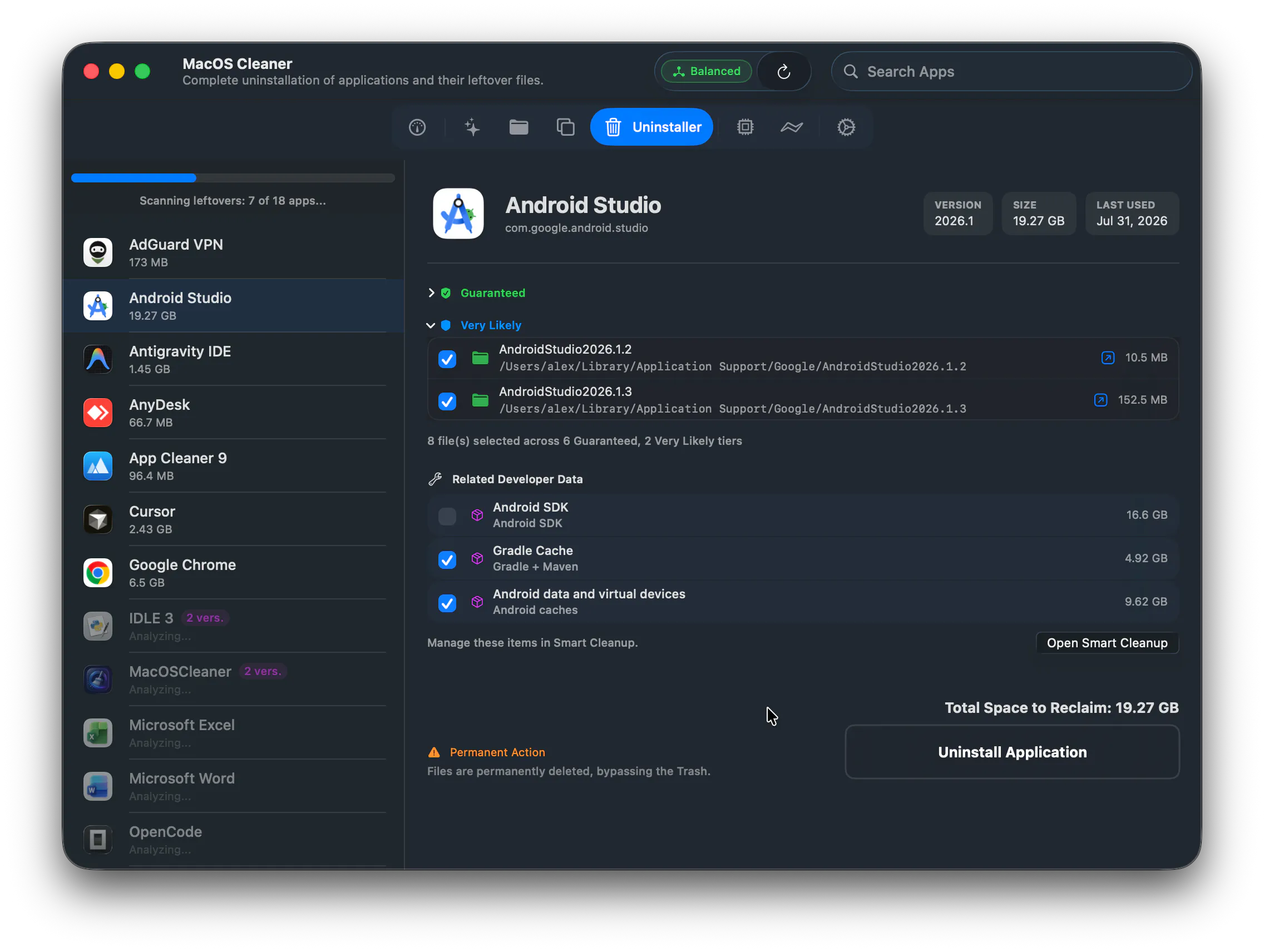Reveal AndroidStudio2026.1.3 in Finder arrow icon

click(x=1100, y=400)
